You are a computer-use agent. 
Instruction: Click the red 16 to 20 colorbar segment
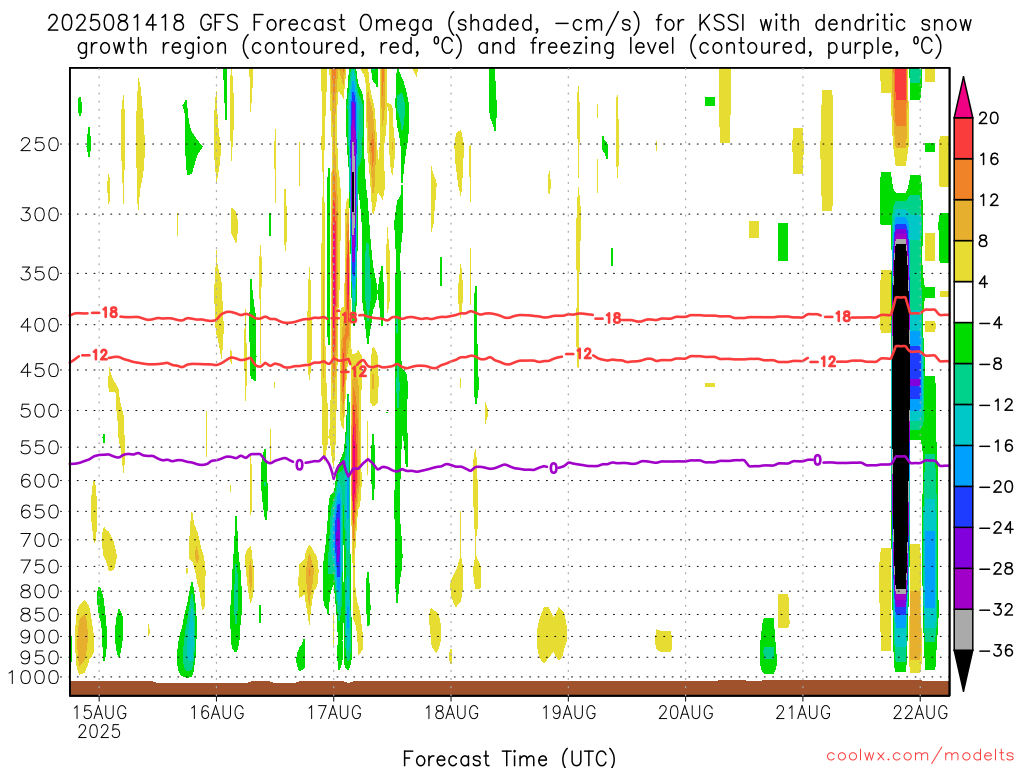(x=963, y=138)
